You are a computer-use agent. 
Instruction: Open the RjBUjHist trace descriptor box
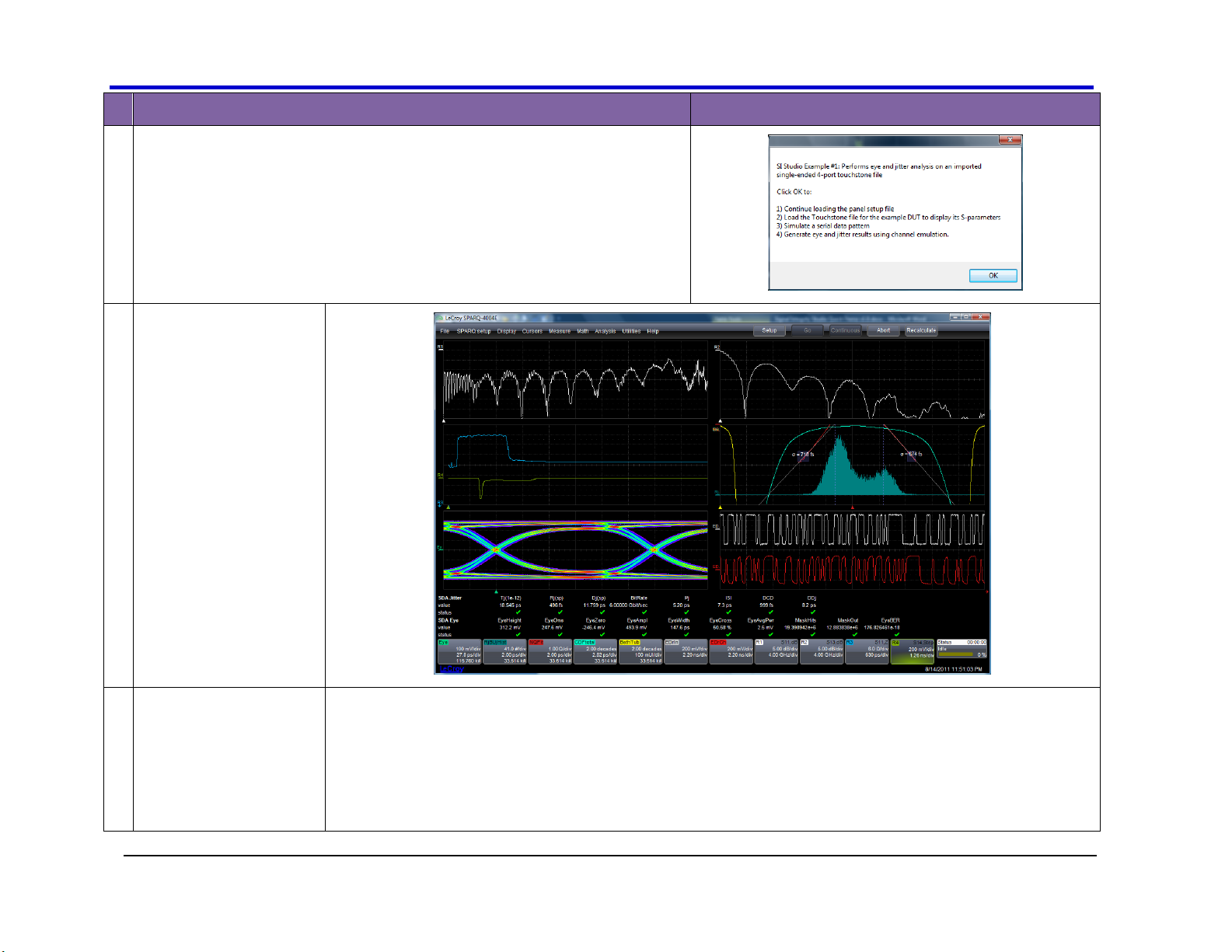[504, 652]
